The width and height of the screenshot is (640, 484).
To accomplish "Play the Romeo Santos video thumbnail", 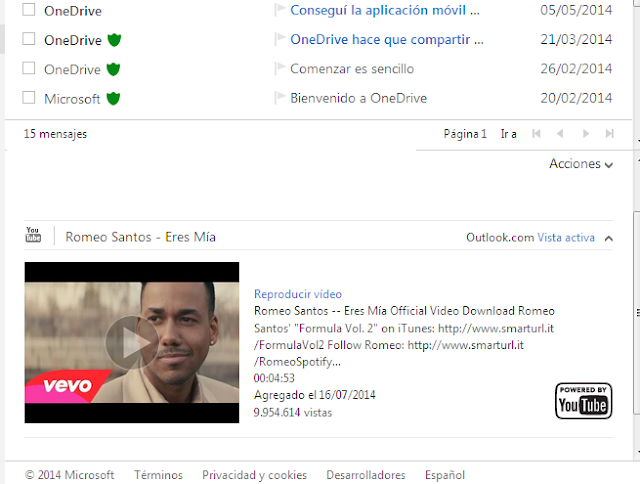I will [131, 342].
